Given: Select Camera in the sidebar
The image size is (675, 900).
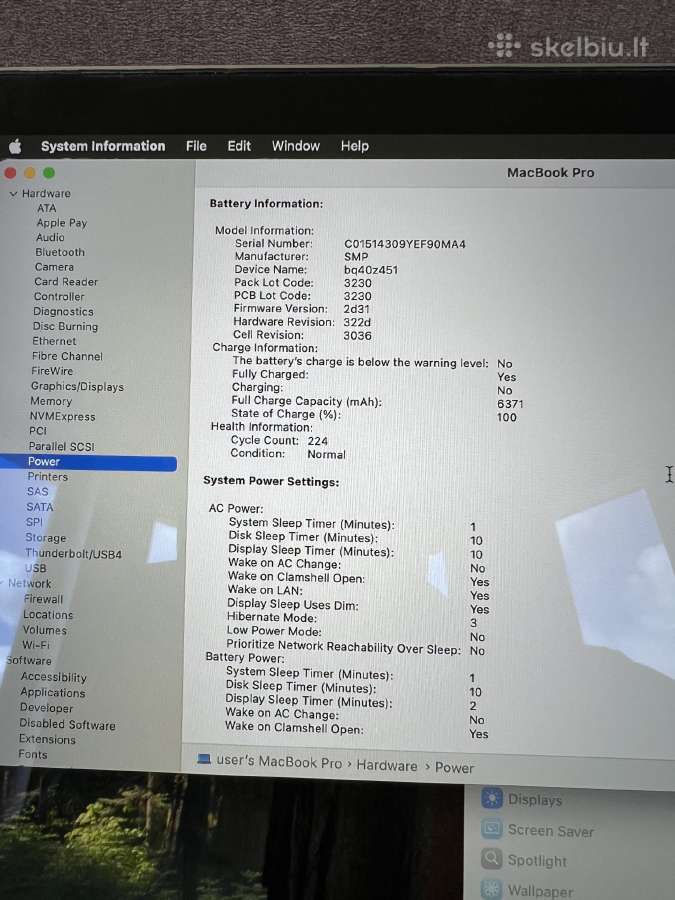Looking at the screenshot, I should [x=54, y=267].
